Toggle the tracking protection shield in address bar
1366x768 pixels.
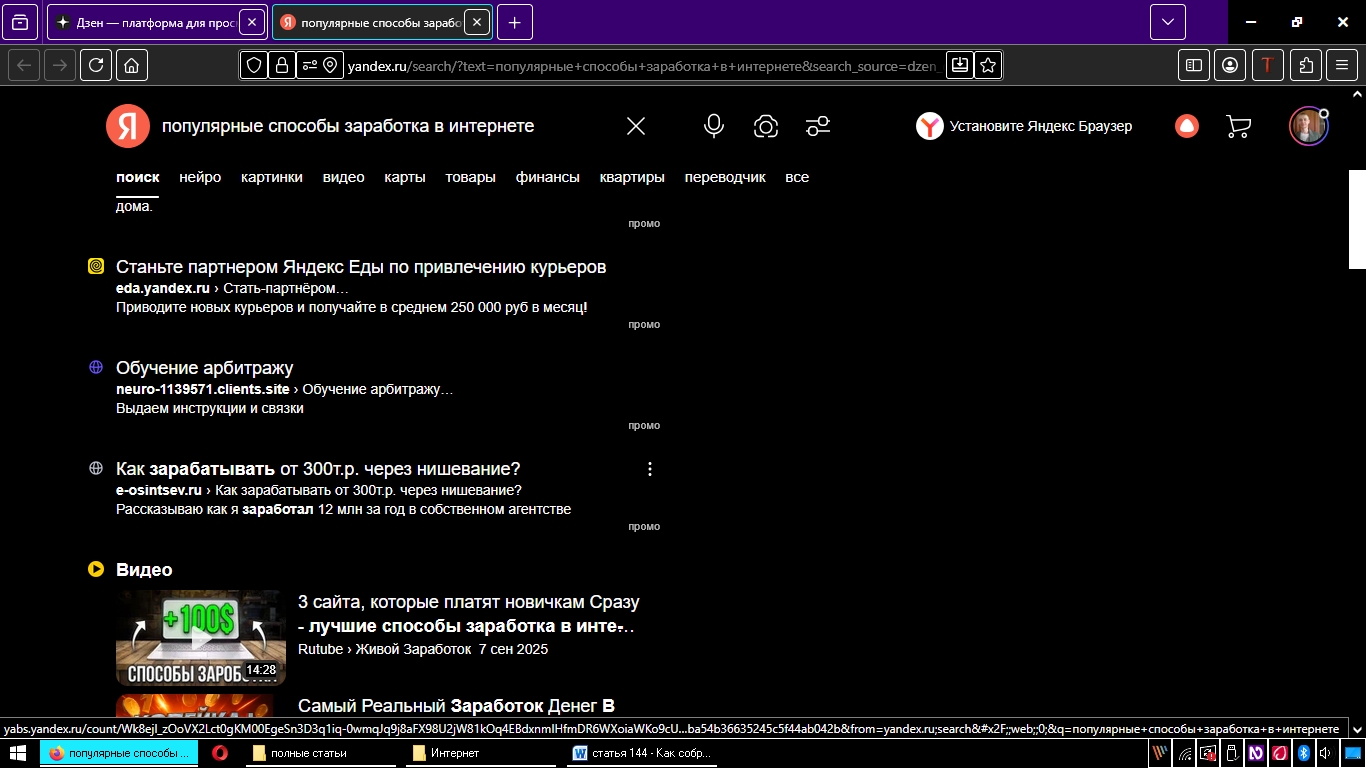[x=255, y=65]
